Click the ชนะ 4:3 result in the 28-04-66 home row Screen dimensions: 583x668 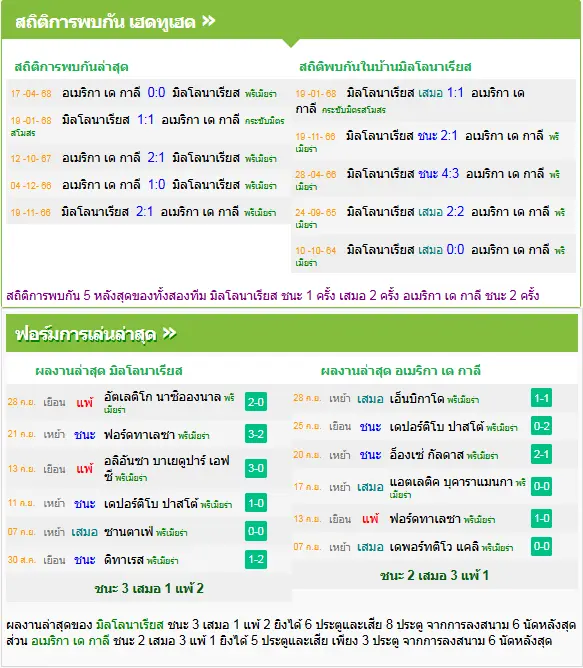click(x=439, y=174)
